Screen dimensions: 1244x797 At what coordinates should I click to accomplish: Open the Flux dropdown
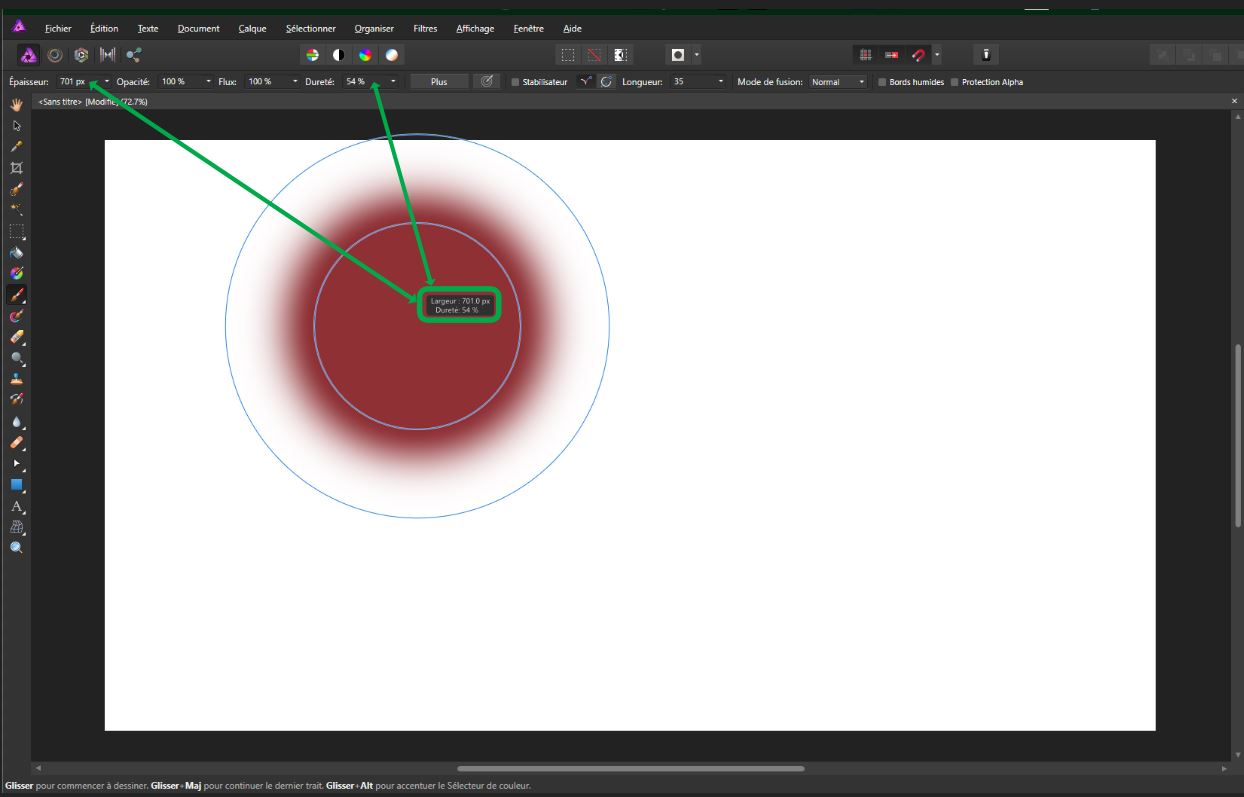coord(295,82)
